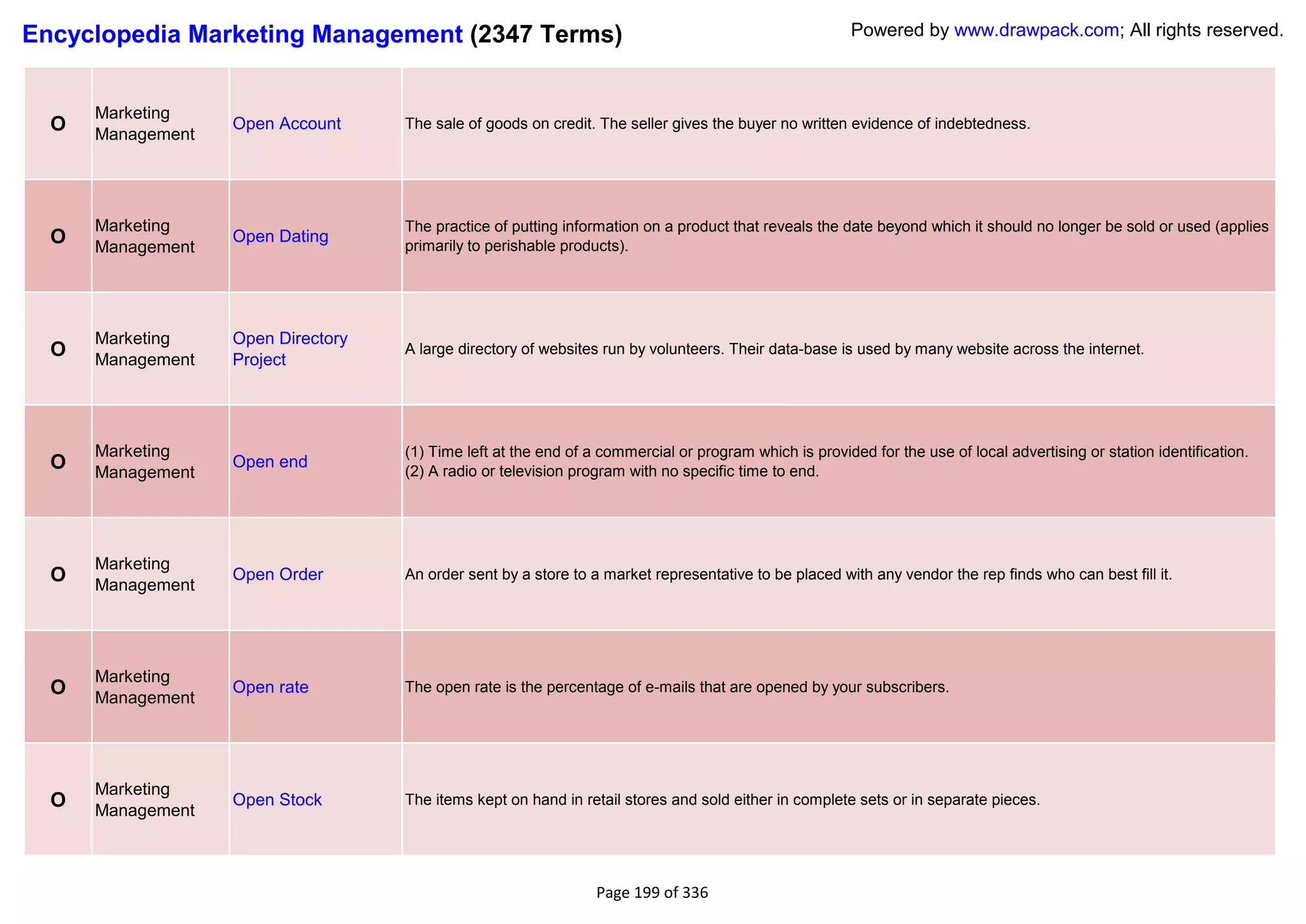Click 'All rights reserved.' header text
The image size is (1306, 924).
coord(1207,30)
